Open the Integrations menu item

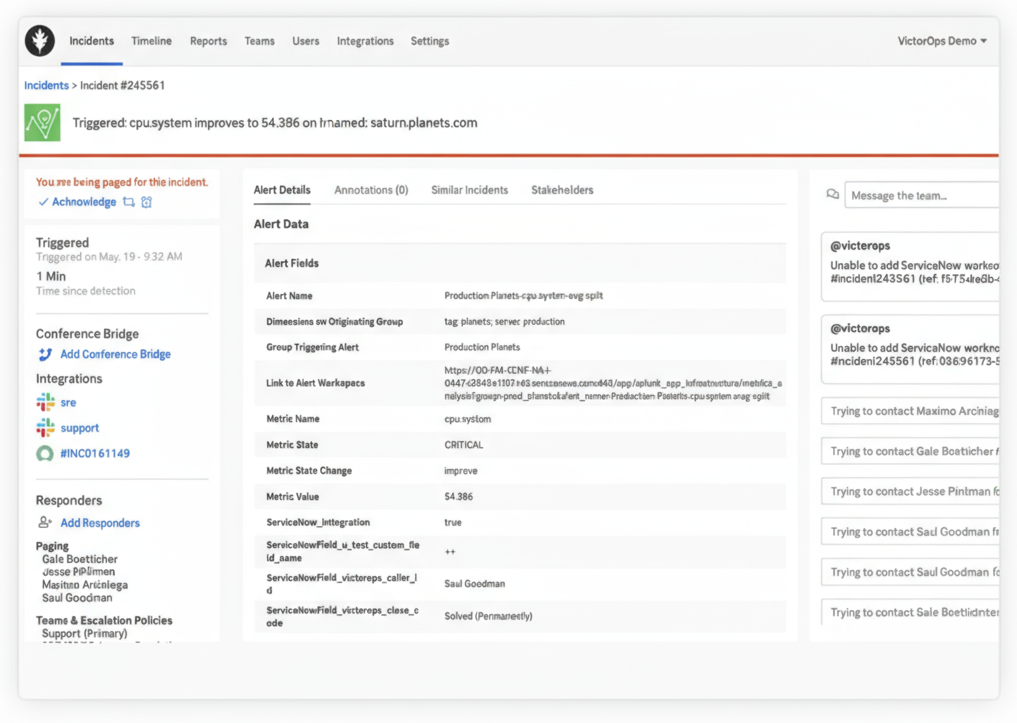pos(365,41)
